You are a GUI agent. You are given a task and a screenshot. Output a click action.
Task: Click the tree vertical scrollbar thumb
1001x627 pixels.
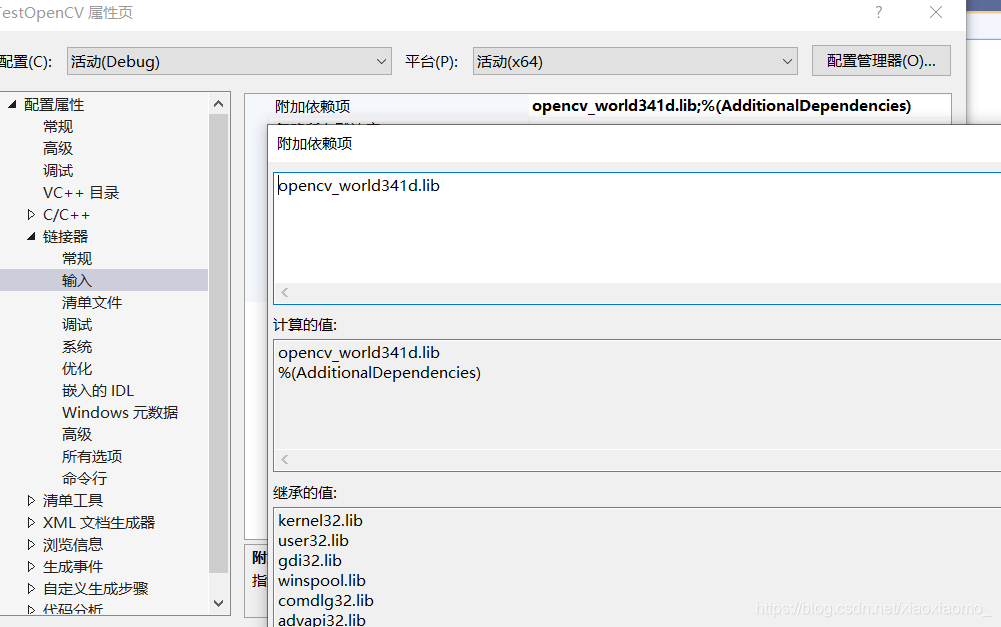[218, 344]
